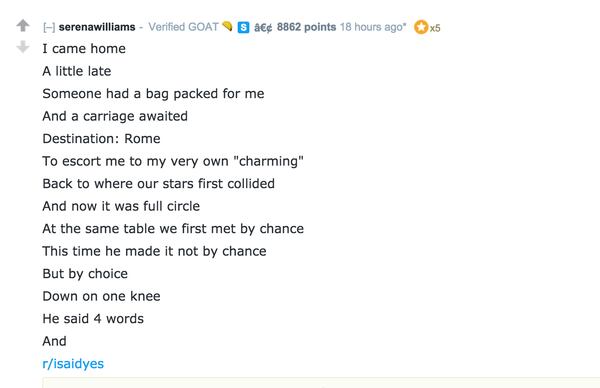This screenshot has height=388, width=600.
Task: Click "And a carriage awaited" text
Action: tap(115, 116)
